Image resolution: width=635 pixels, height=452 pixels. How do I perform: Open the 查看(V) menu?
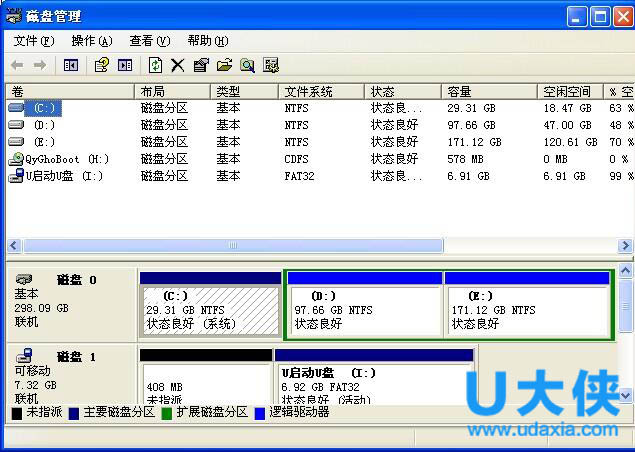click(x=149, y=41)
